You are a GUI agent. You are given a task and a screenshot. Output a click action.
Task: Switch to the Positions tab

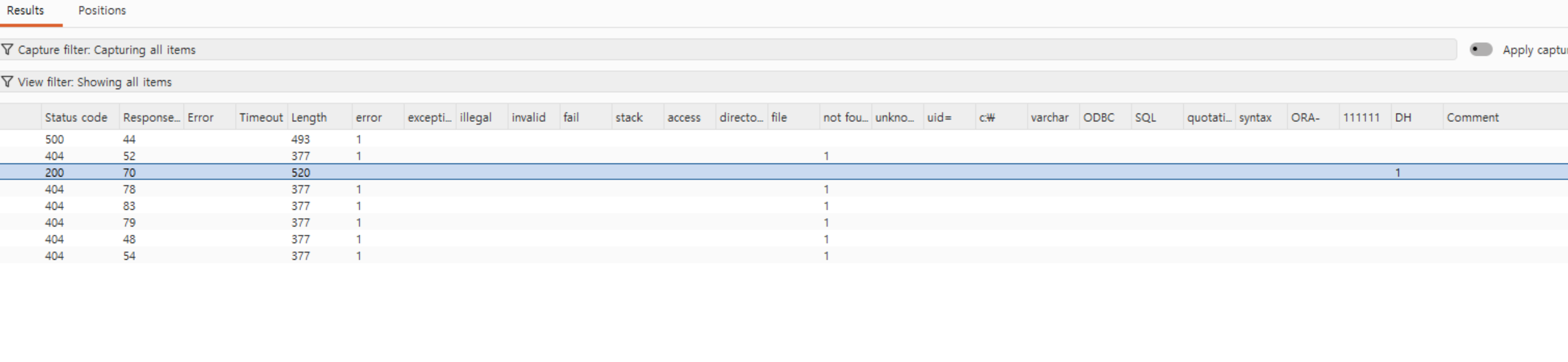[x=102, y=10]
